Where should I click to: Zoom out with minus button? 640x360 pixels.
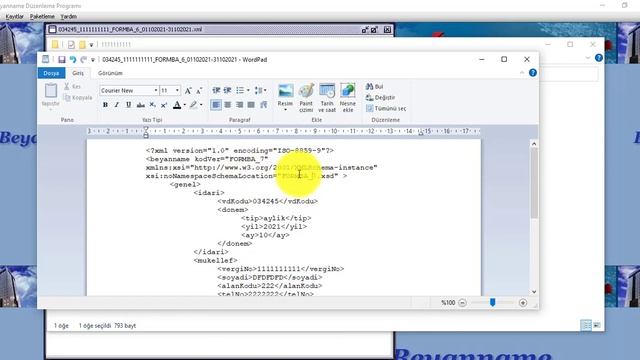[462, 303]
